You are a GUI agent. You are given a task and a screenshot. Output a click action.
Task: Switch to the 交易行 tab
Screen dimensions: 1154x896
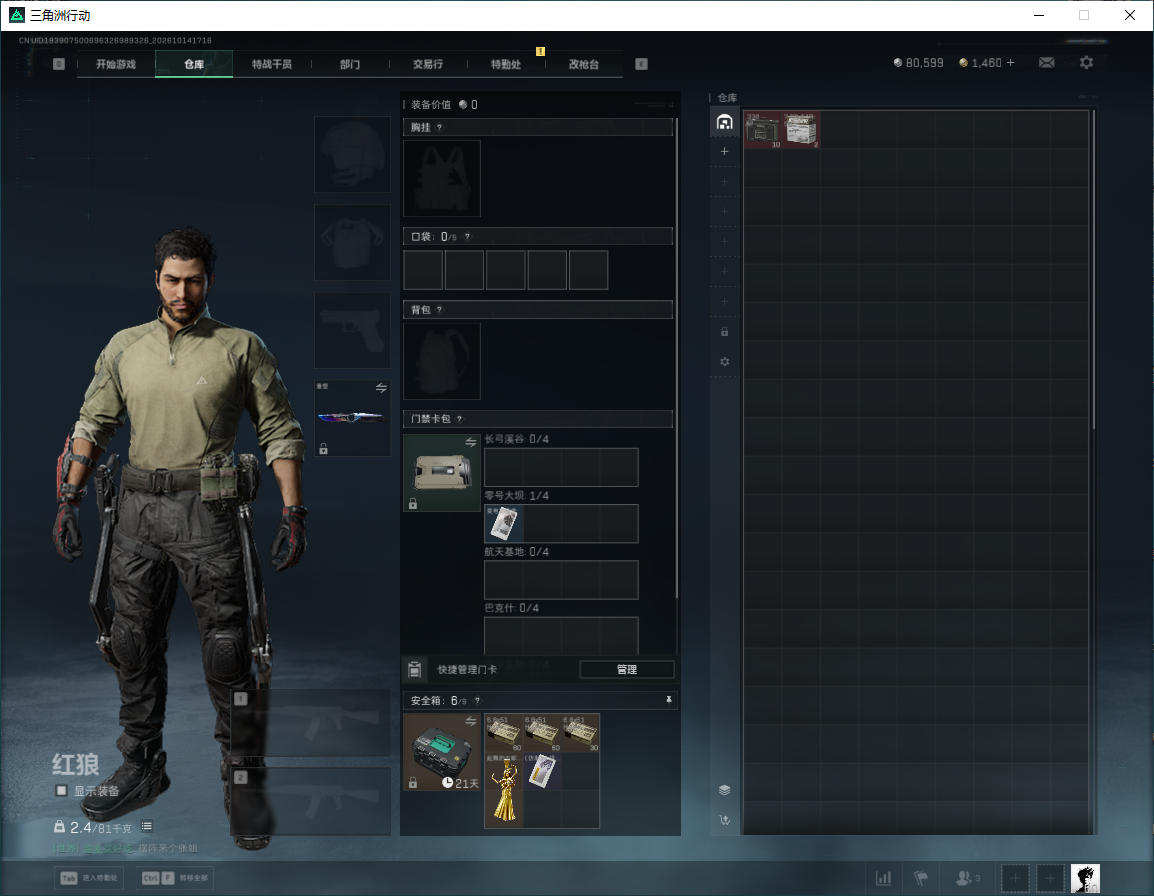point(428,64)
